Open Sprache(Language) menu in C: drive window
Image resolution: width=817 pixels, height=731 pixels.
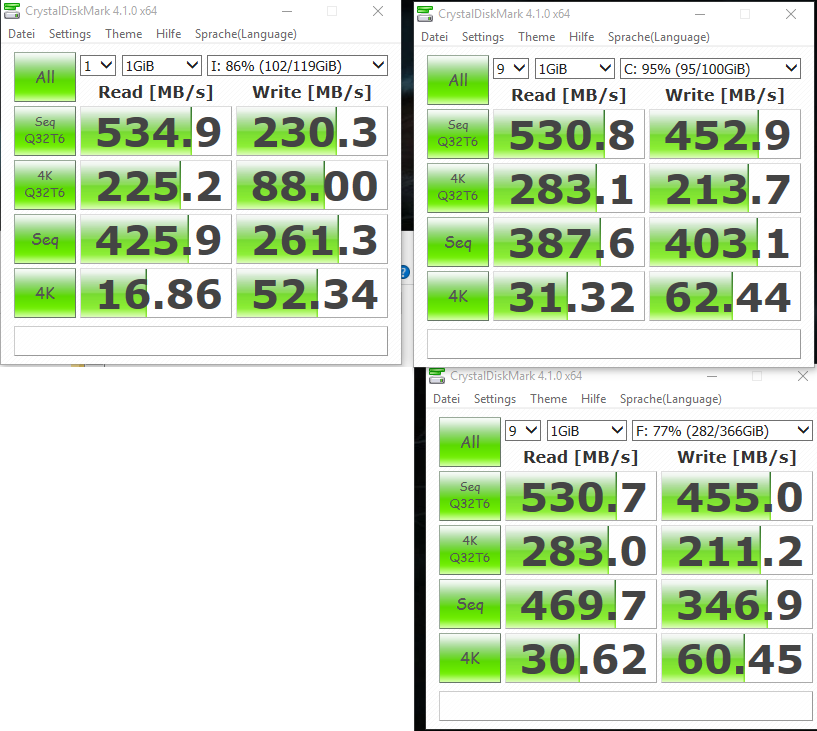click(659, 37)
